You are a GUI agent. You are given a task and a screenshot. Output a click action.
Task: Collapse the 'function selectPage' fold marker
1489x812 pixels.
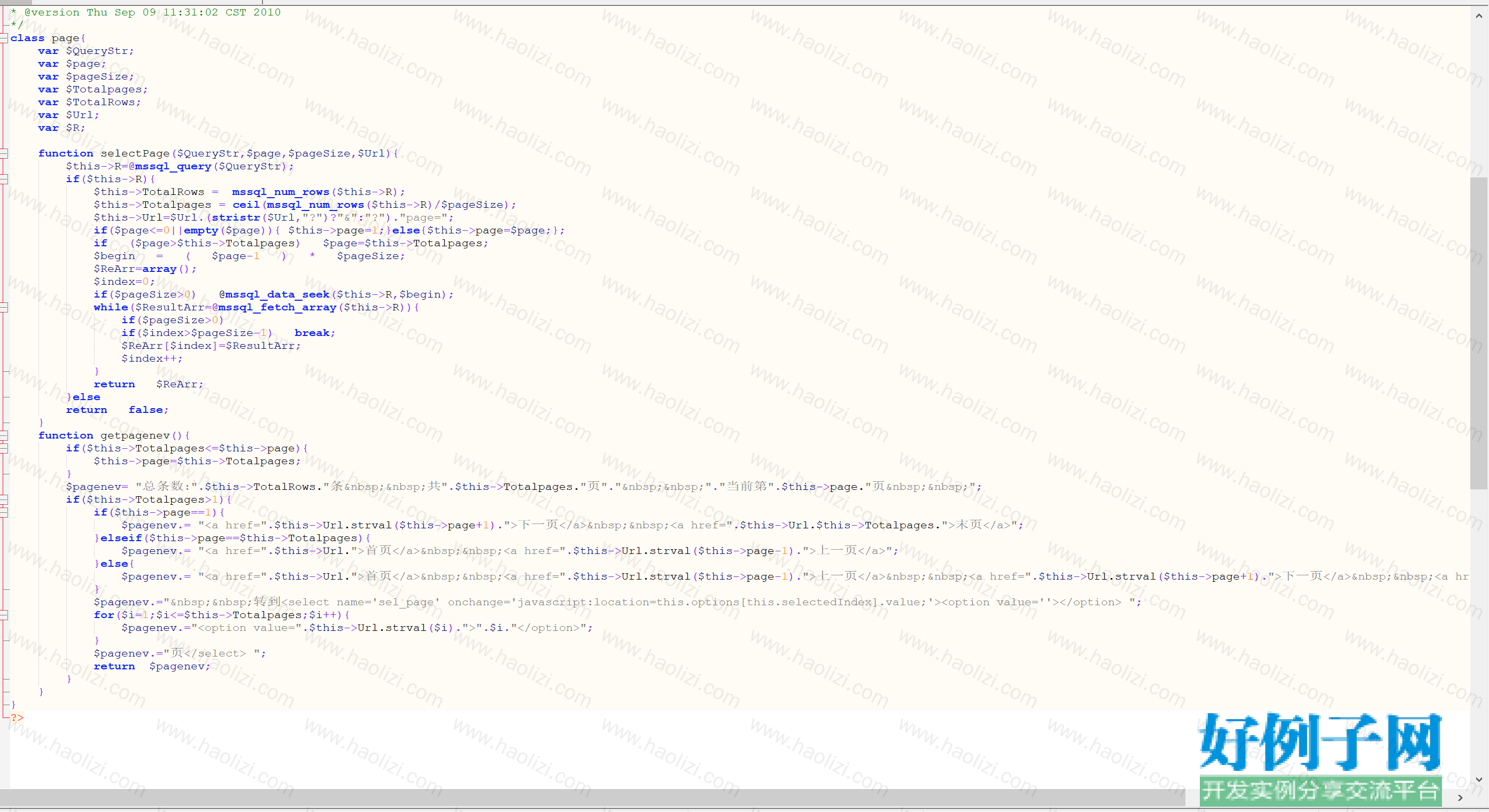click(4, 154)
